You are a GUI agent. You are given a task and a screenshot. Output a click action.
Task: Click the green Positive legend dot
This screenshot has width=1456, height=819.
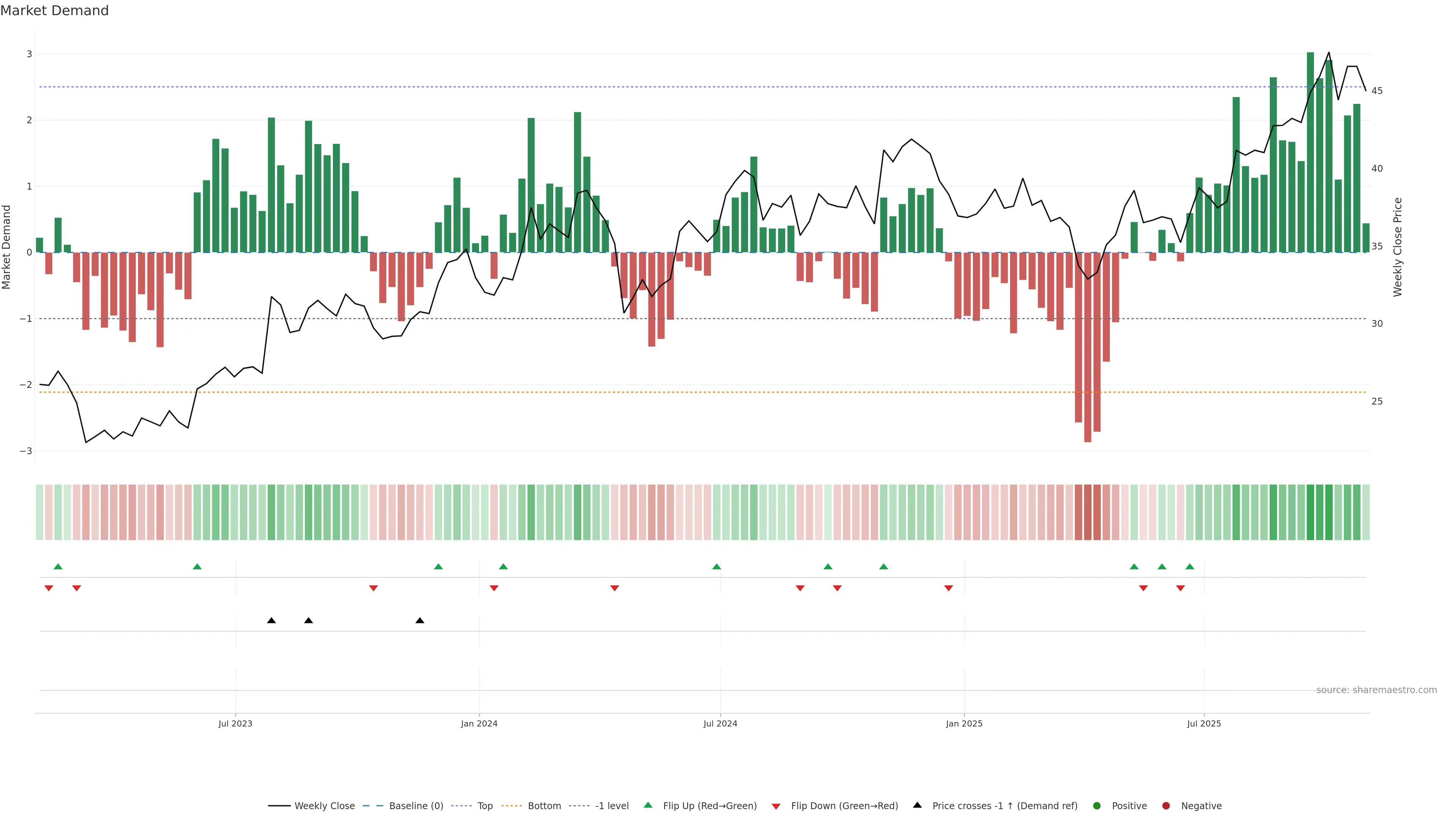tap(1097, 806)
